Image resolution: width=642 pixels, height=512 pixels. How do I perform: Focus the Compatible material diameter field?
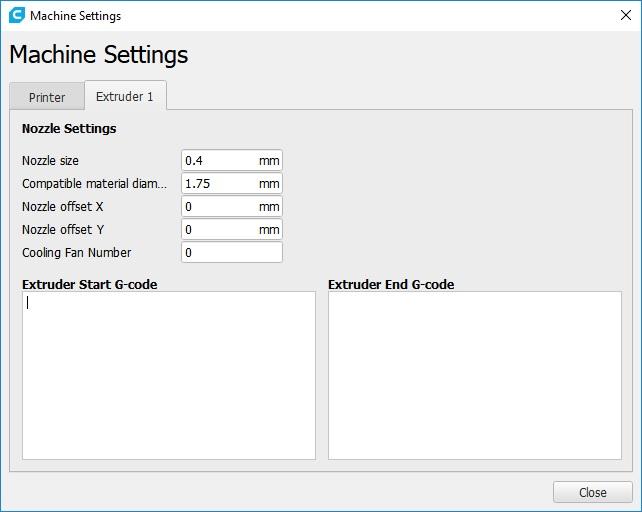pyautogui.click(x=220, y=184)
